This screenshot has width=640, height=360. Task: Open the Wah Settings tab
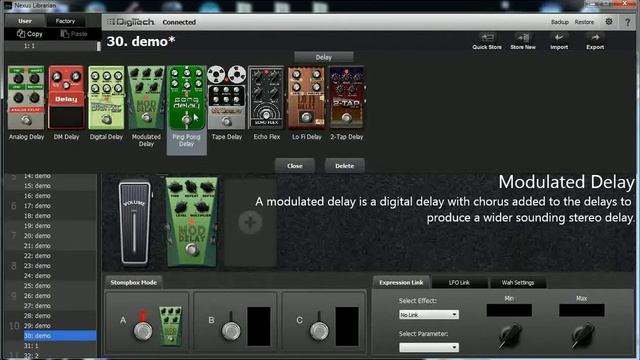[518, 282]
